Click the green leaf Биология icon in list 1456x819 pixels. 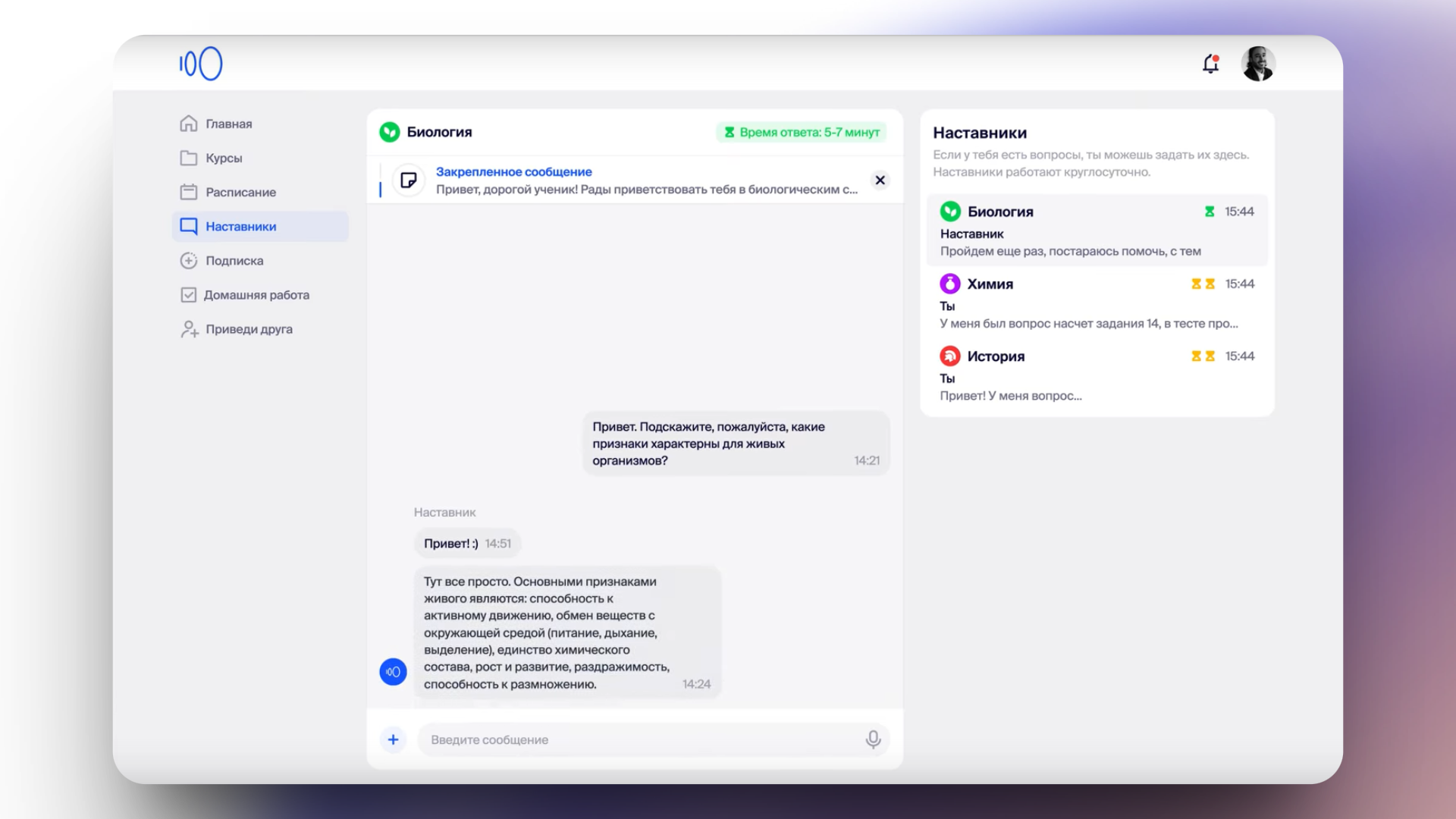[x=950, y=212]
